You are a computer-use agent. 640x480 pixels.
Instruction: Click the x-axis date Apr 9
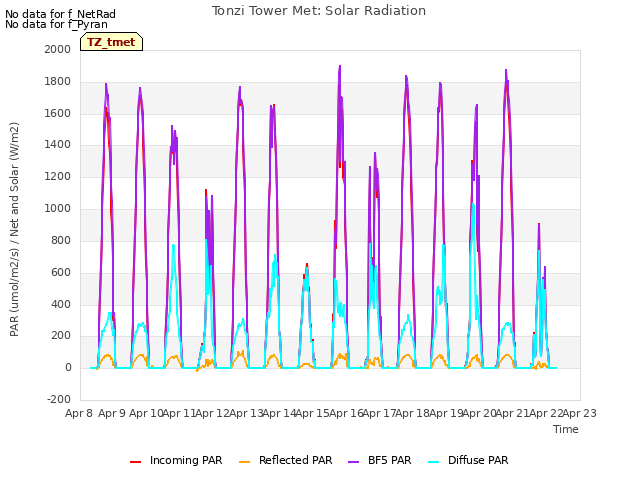point(112,413)
